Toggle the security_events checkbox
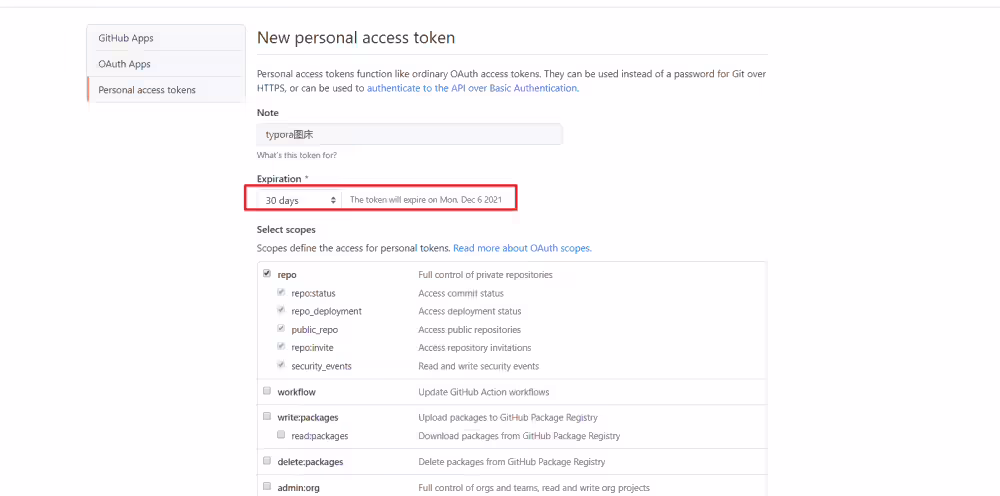The height and width of the screenshot is (496, 1000). click(281, 365)
